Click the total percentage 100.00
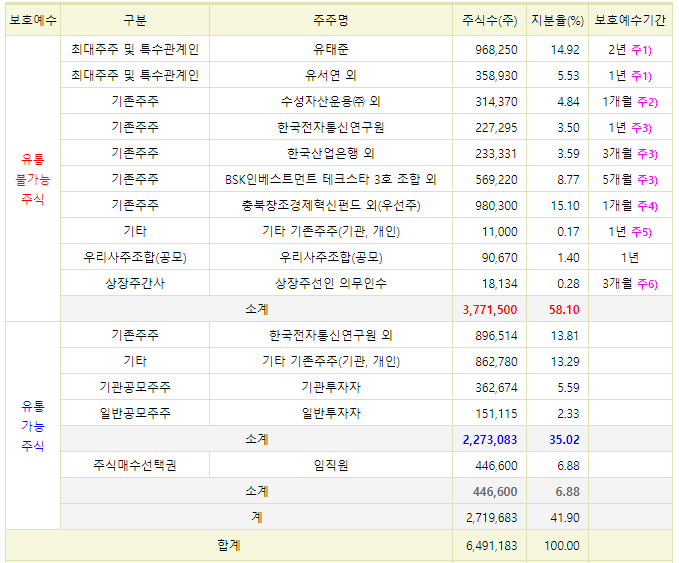Screen dimensions: 679x563 (x=562, y=546)
